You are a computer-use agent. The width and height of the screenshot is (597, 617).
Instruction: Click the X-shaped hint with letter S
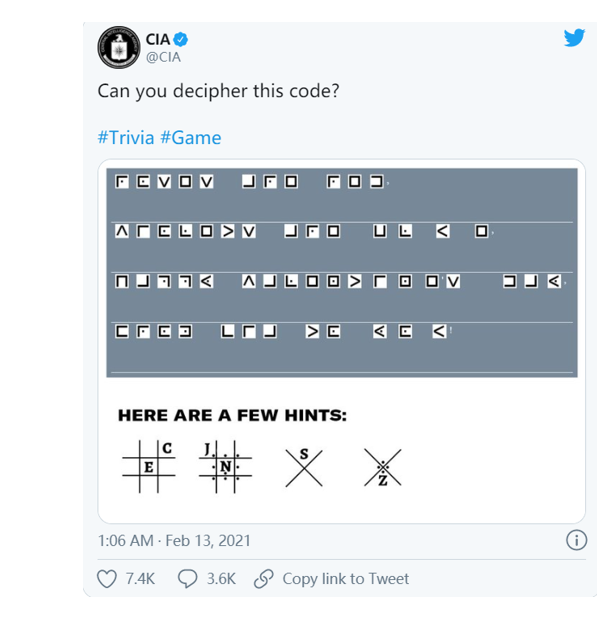[x=304, y=467]
